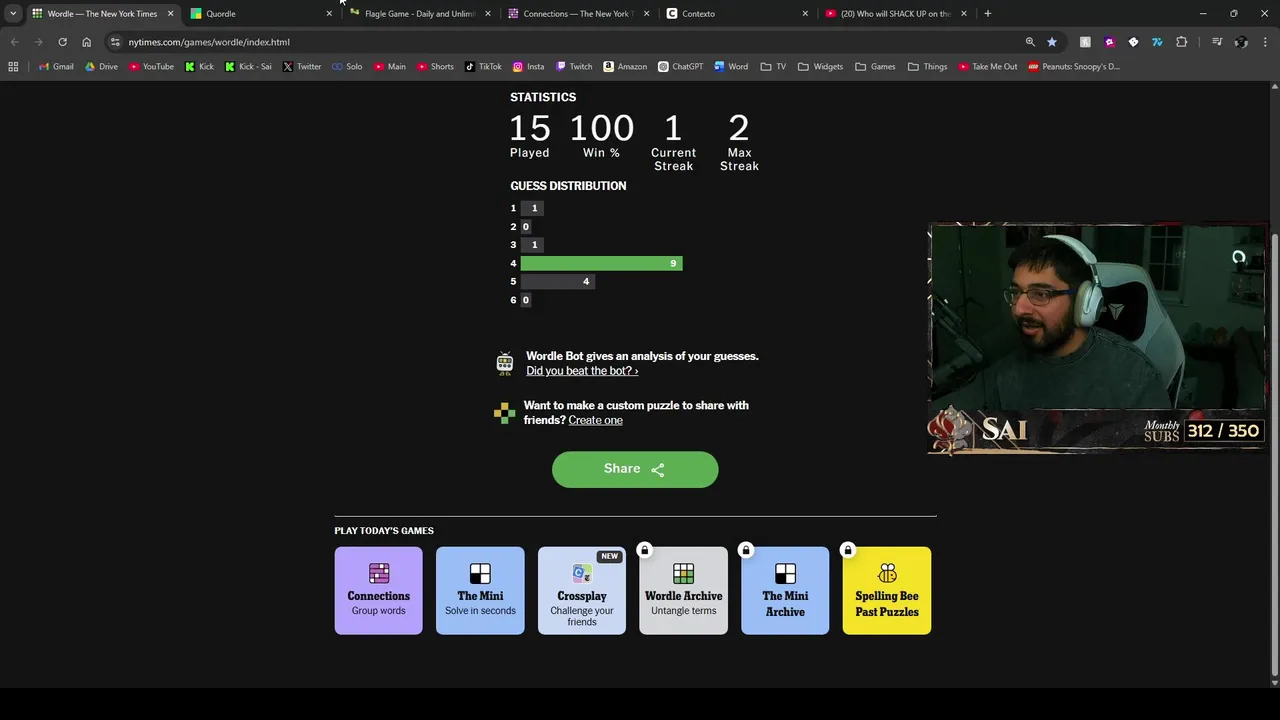
Task: Open the Twitch bookmark
Action: click(x=574, y=66)
